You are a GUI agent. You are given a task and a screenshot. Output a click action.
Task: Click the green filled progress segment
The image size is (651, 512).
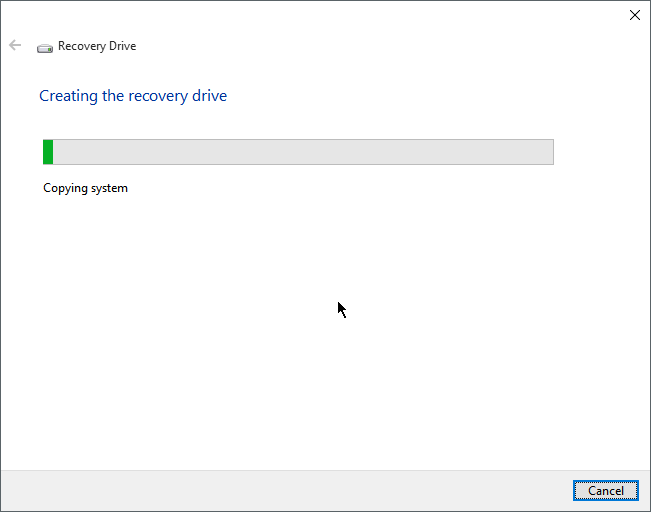48,152
